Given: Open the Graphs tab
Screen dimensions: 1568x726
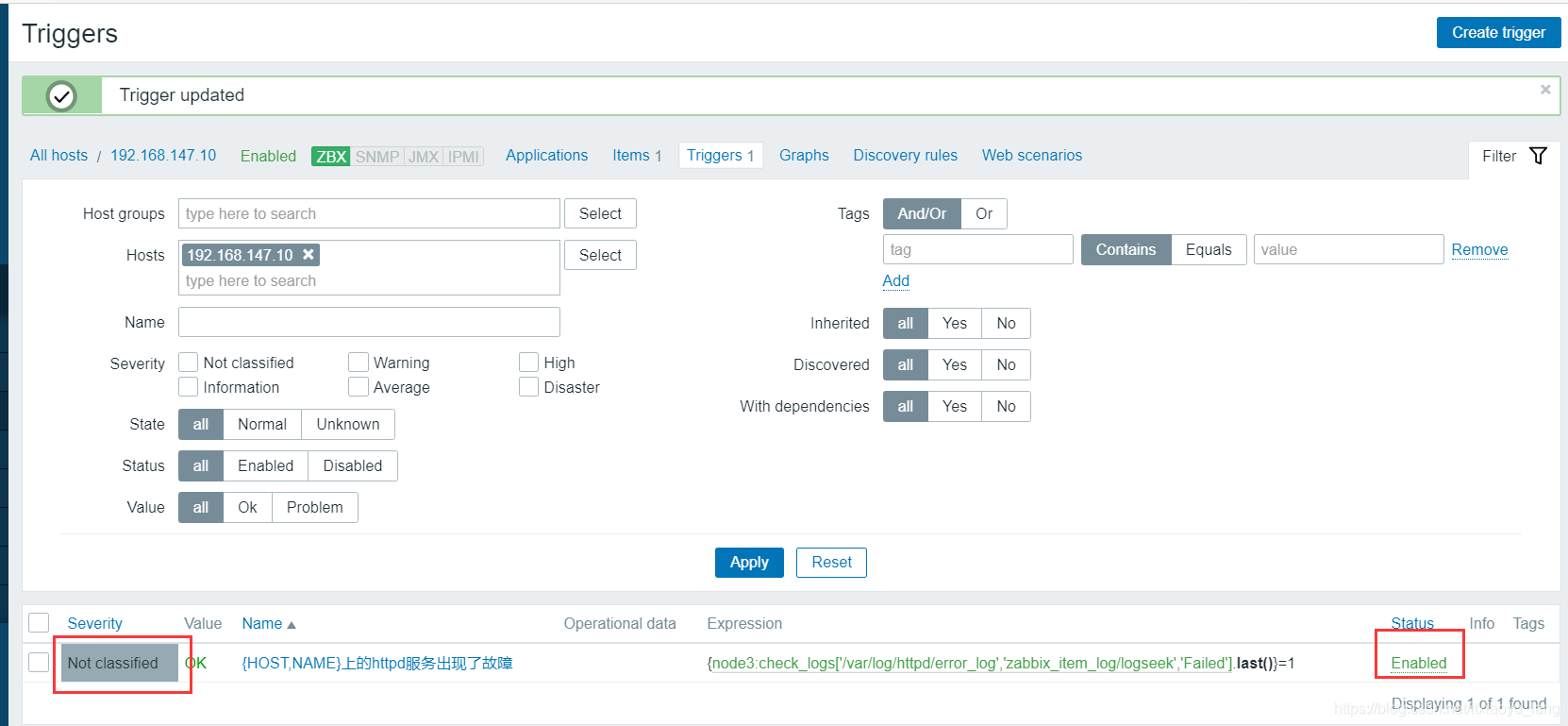Looking at the screenshot, I should coord(804,155).
